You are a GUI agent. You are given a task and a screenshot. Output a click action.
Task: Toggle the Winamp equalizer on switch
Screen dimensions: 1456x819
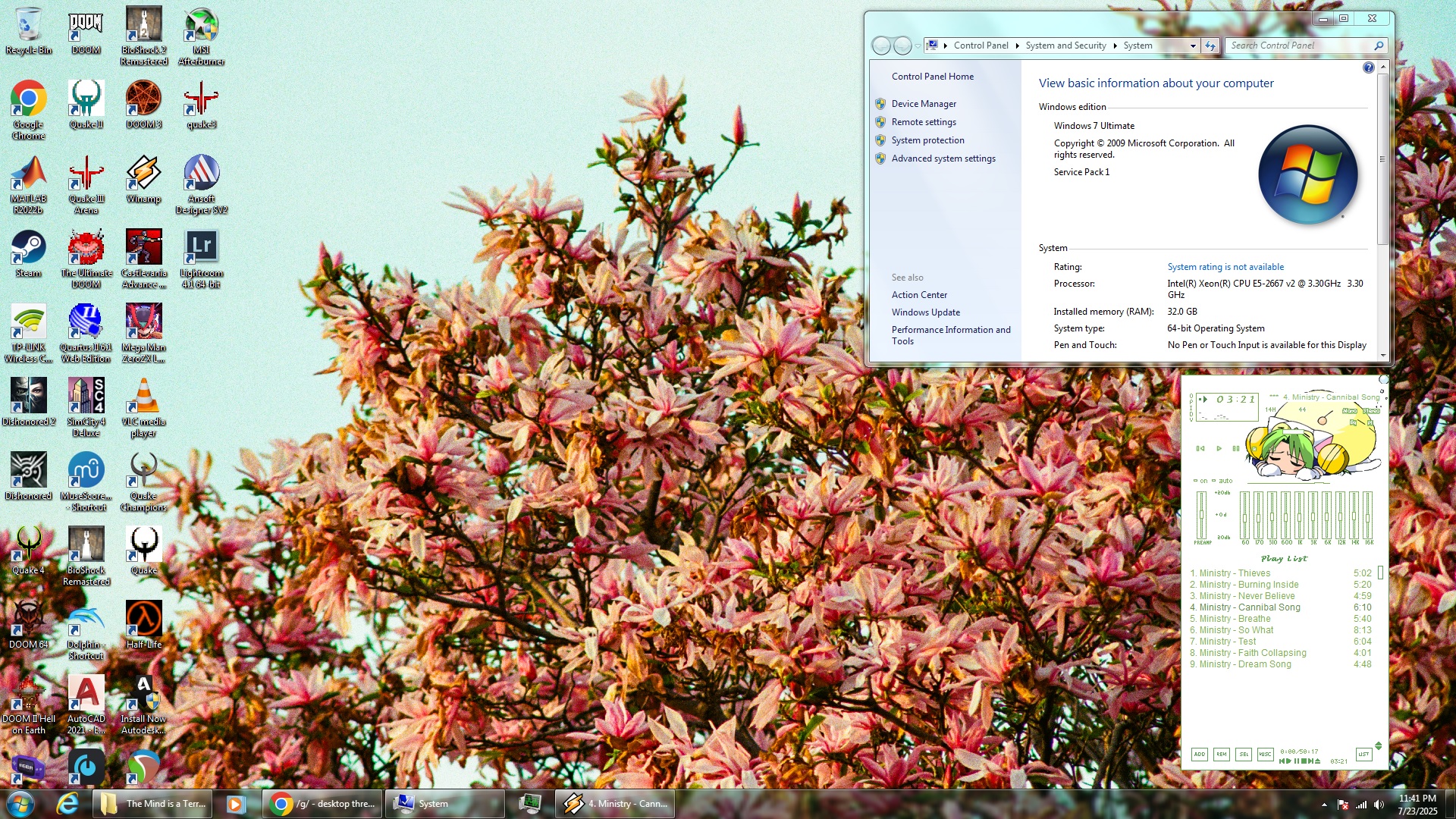point(1200,481)
